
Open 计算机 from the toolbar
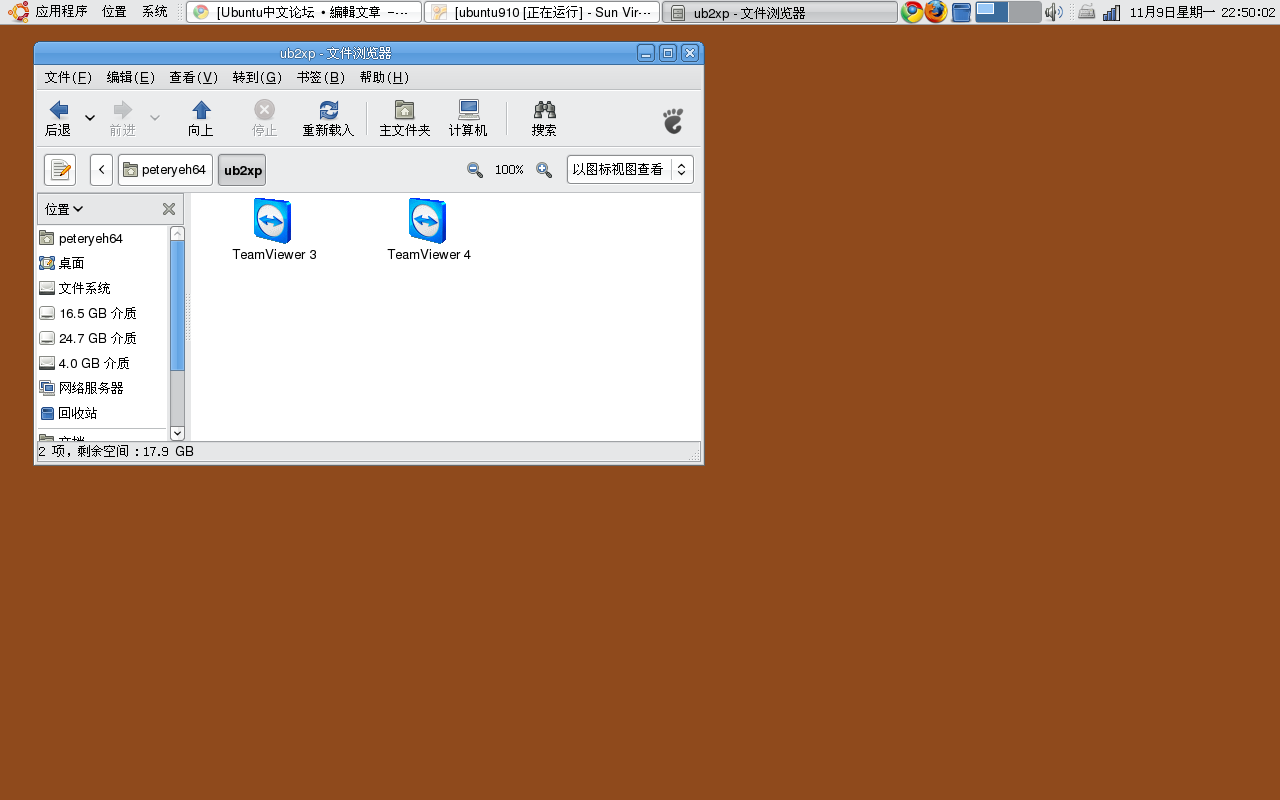click(x=468, y=118)
